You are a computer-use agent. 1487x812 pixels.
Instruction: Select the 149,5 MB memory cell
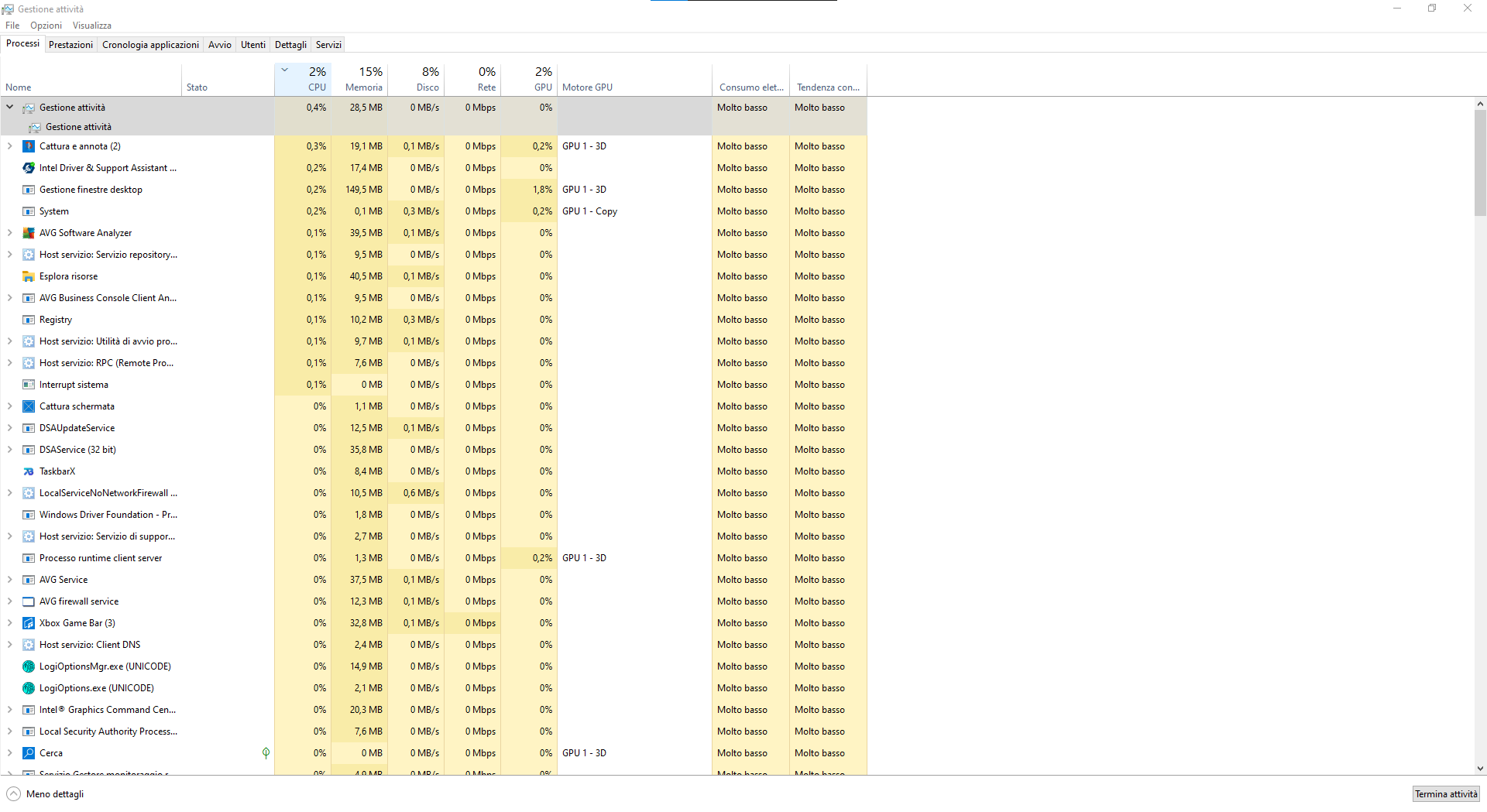(x=359, y=190)
